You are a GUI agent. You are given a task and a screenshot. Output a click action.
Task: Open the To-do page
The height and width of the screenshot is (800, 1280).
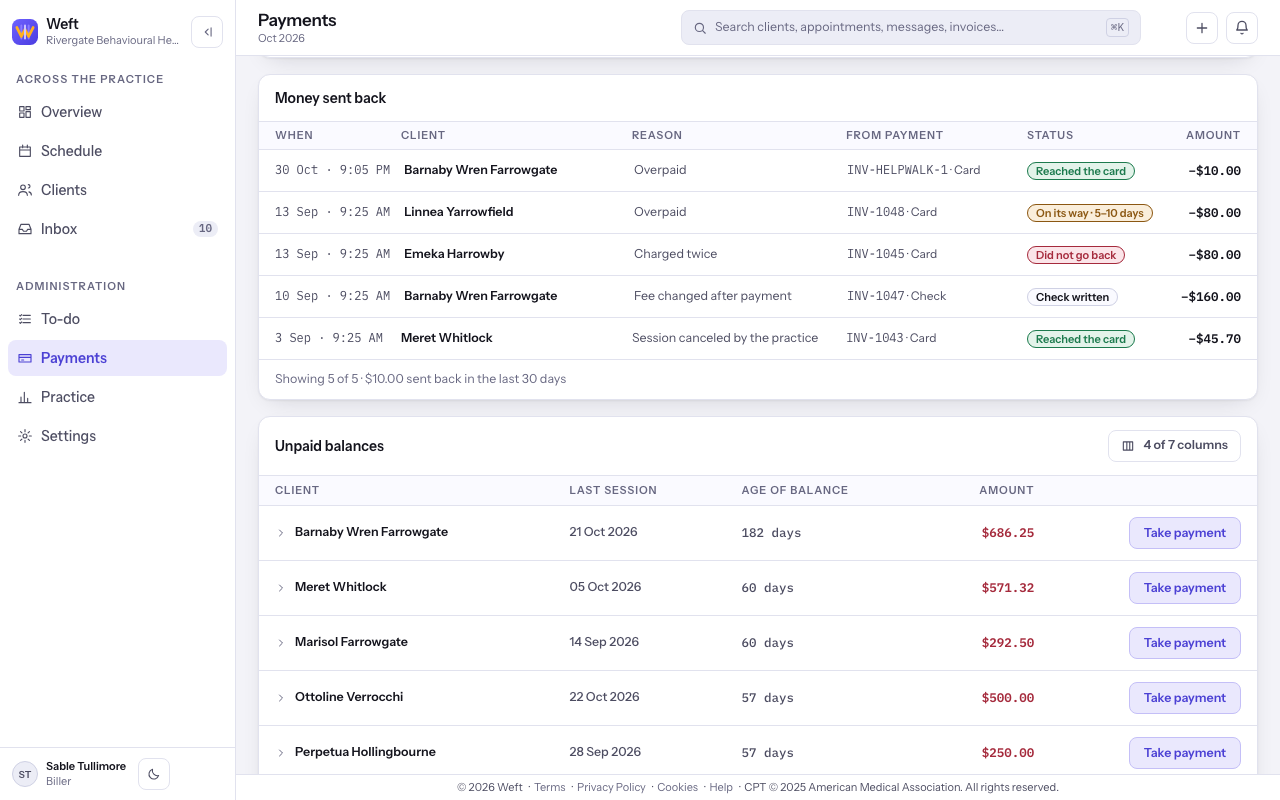(117, 319)
